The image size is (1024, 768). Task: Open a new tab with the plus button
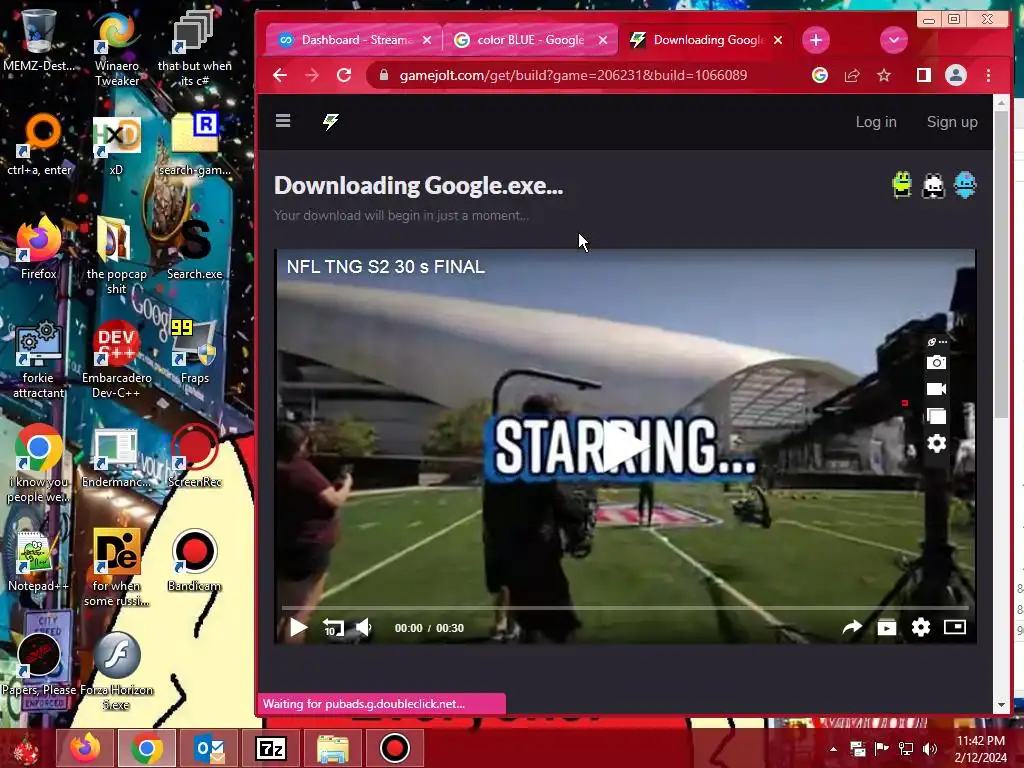816,40
